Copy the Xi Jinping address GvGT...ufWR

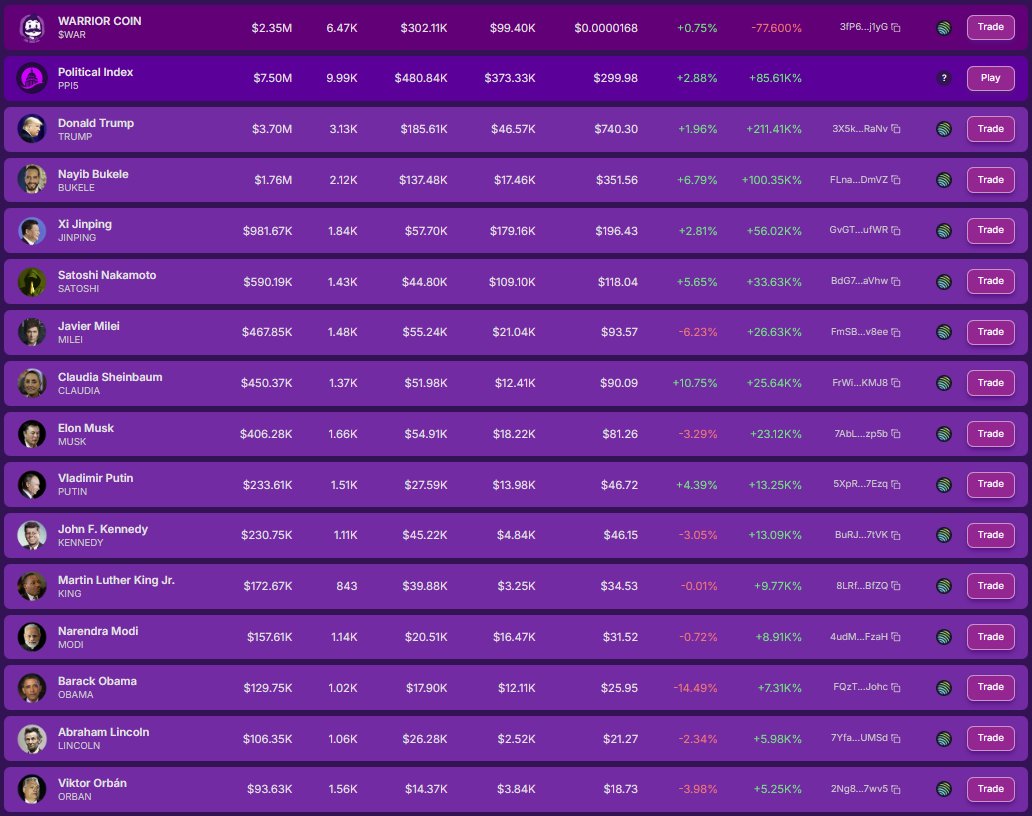[896, 230]
